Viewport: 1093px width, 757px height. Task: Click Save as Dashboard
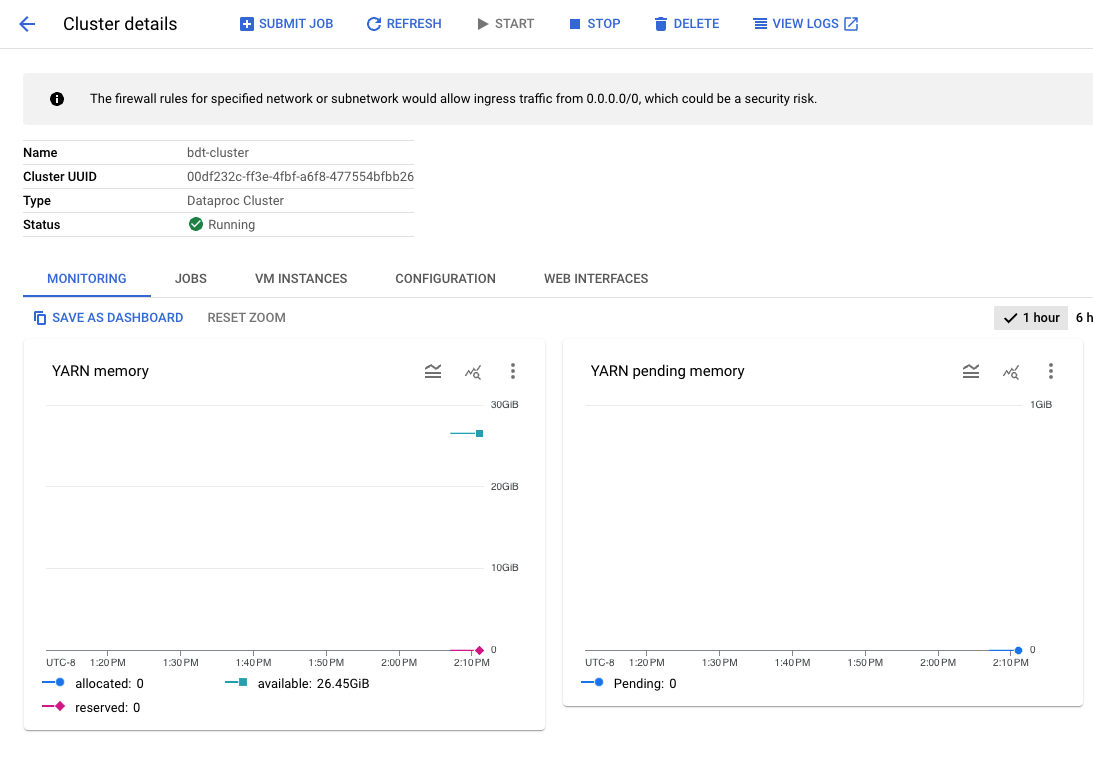108,318
